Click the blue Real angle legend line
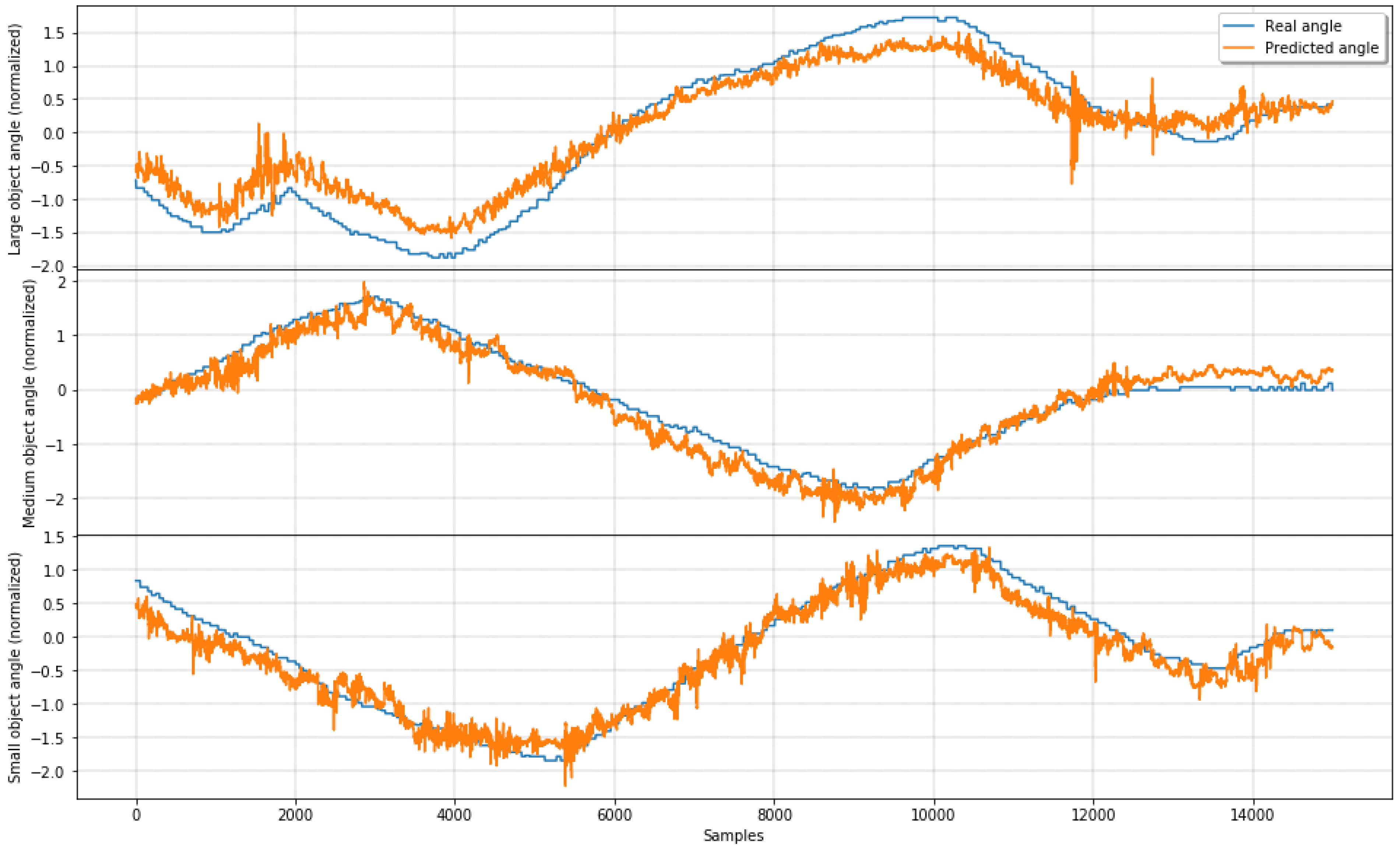The width and height of the screenshot is (1400, 850). 1238,26
